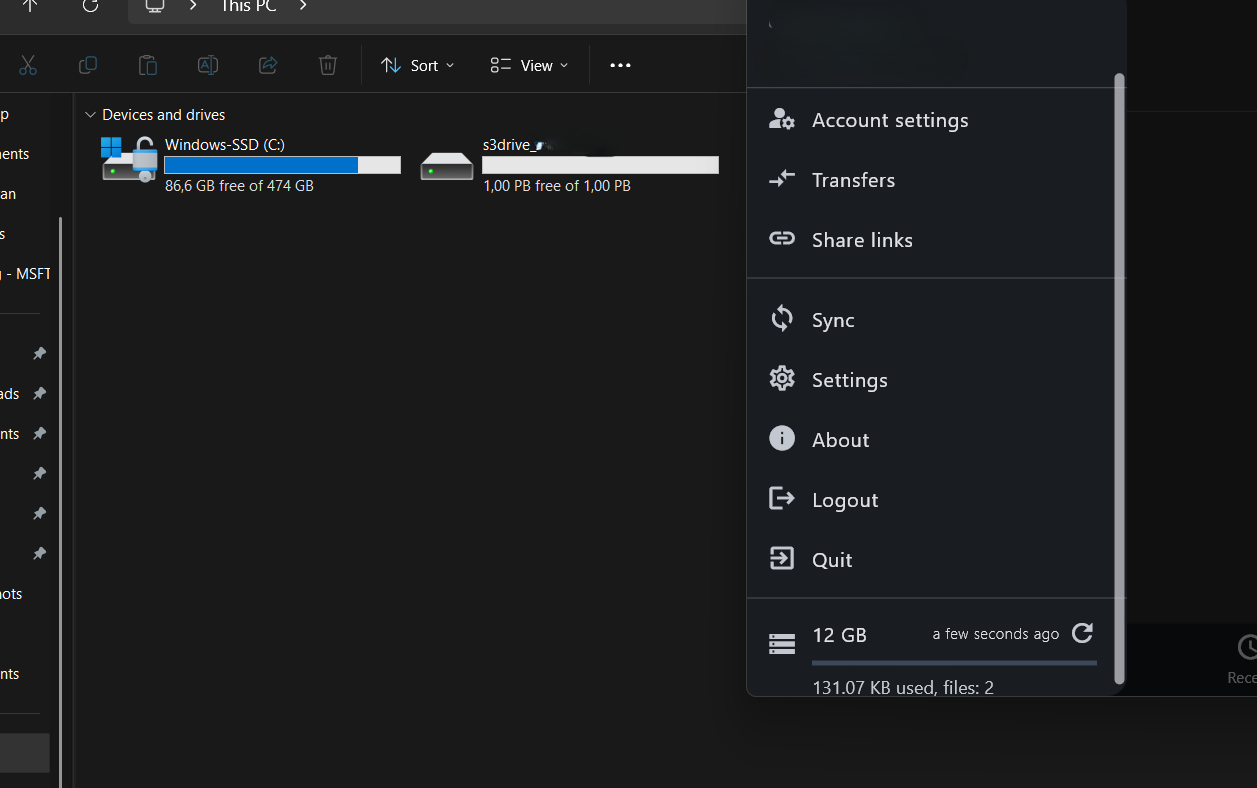
Task: Click the Rename icon in toolbar
Action: [208, 65]
